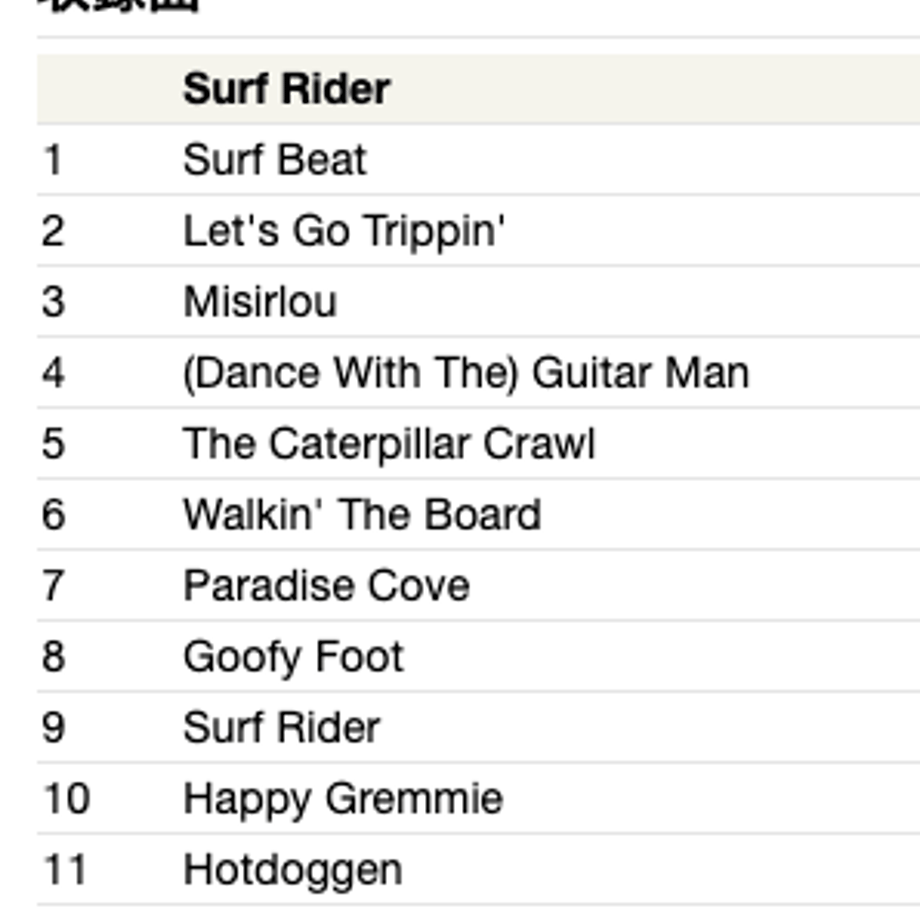Viewport: 920px width, 920px height.
Task: Click the Surf Rider album header
Action: click(286, 89)
